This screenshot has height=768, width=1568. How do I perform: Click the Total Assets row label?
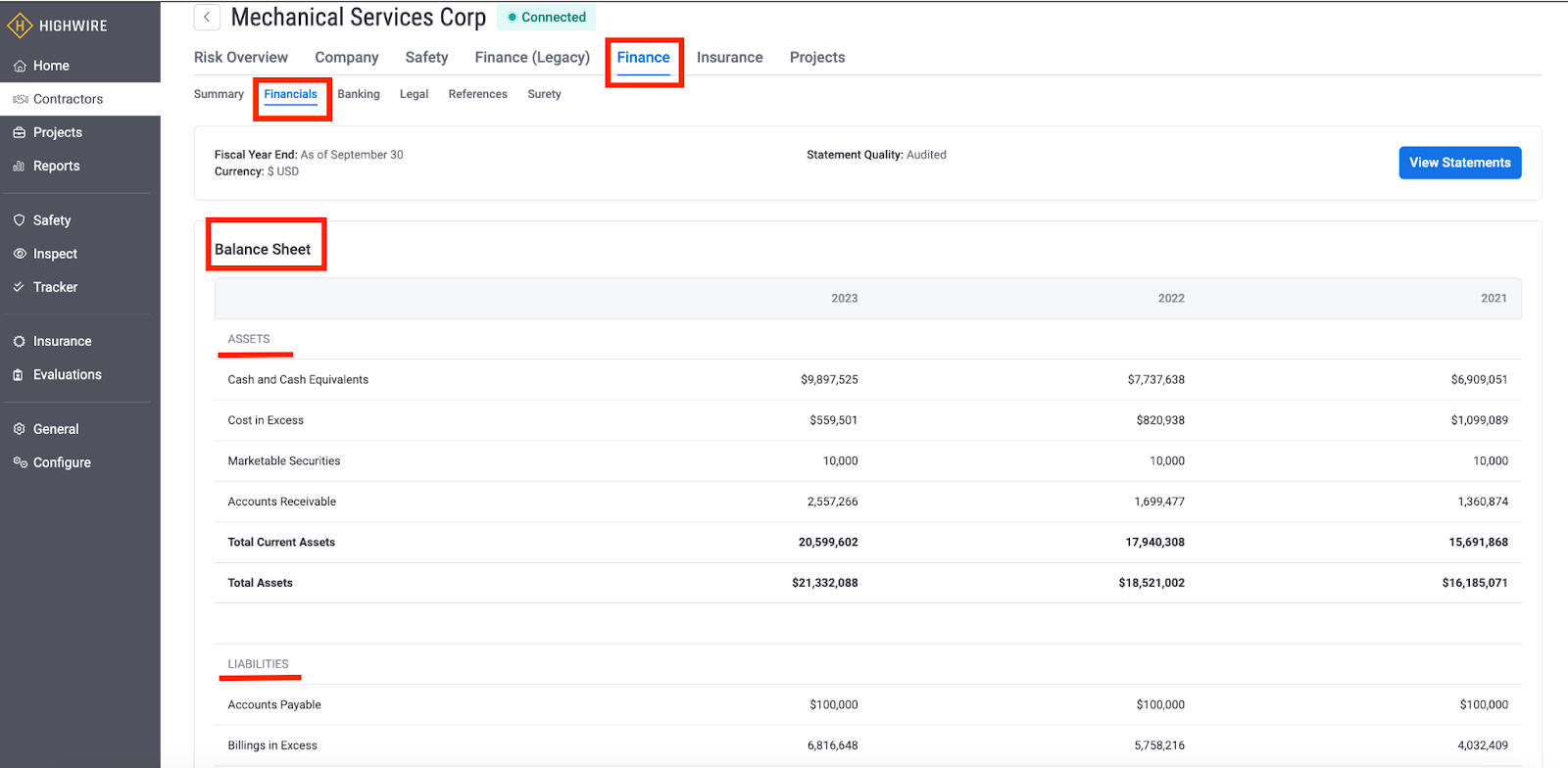click(261, 583)
